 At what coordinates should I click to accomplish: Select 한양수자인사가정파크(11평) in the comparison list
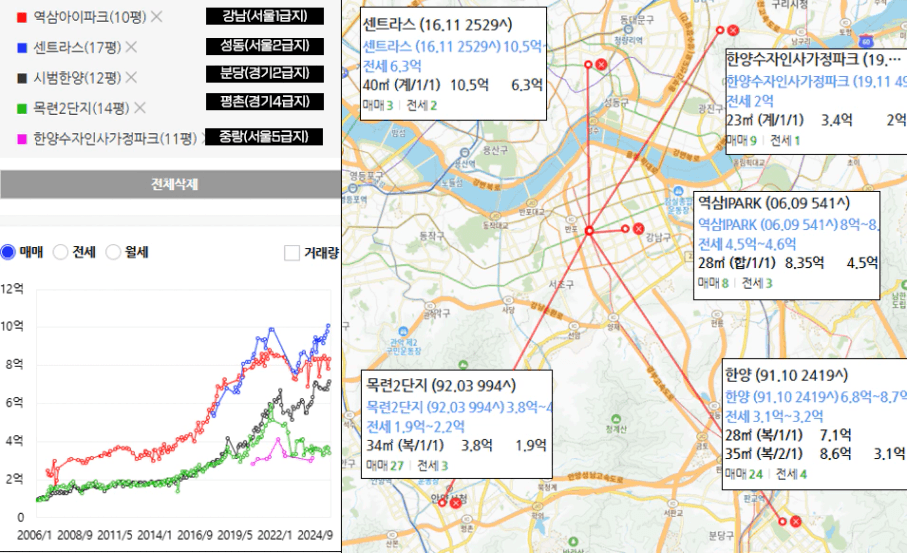click(x=115, y=138)
